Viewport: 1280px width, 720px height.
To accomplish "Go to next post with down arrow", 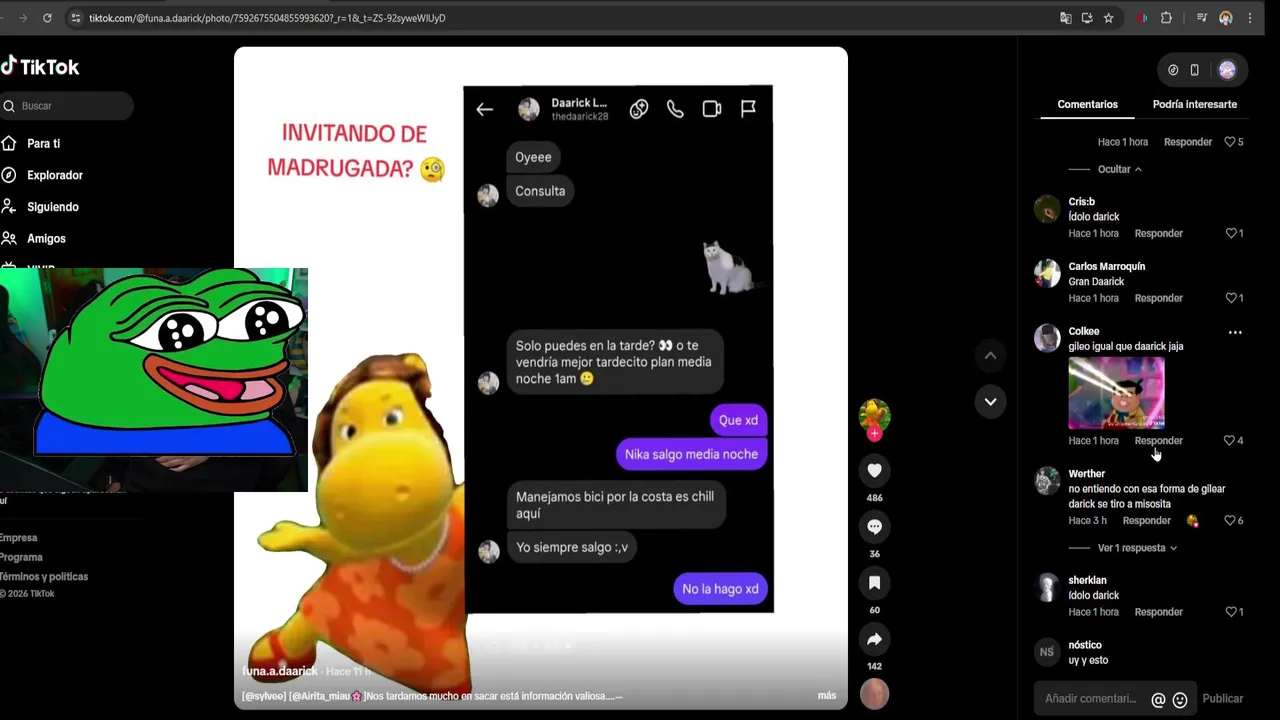I will coord(990,401).
